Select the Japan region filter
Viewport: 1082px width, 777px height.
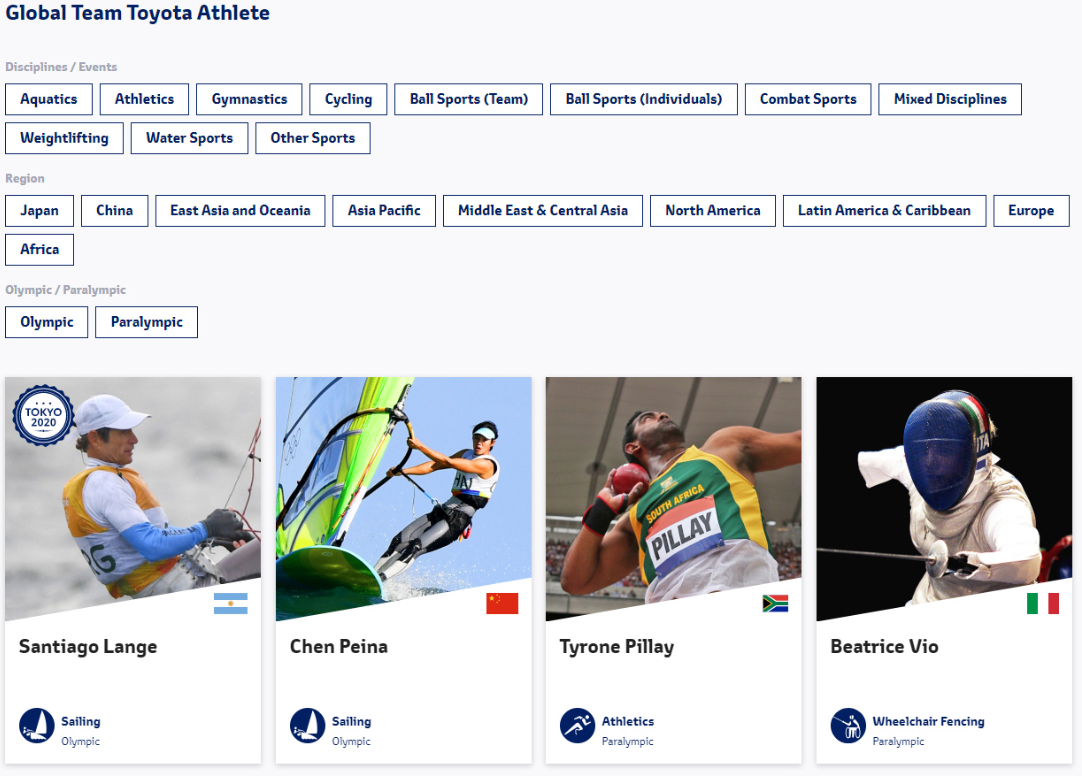point(39,211)
